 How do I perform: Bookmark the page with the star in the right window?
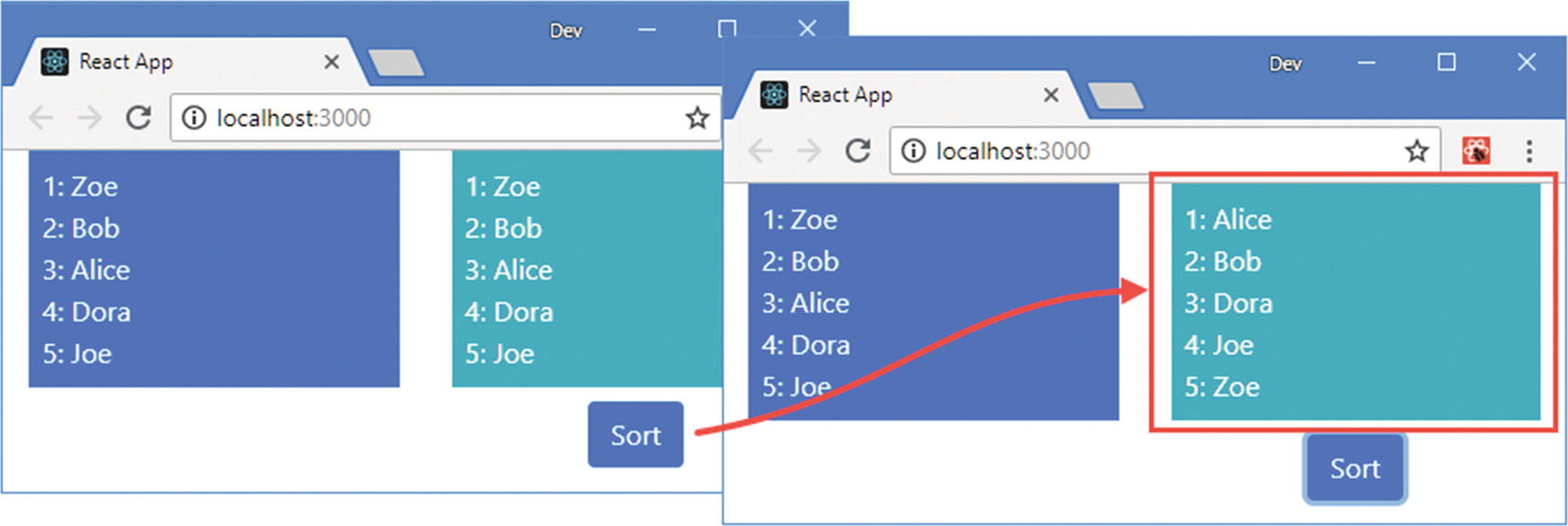pyautogui.click(x=1416, y=151)
